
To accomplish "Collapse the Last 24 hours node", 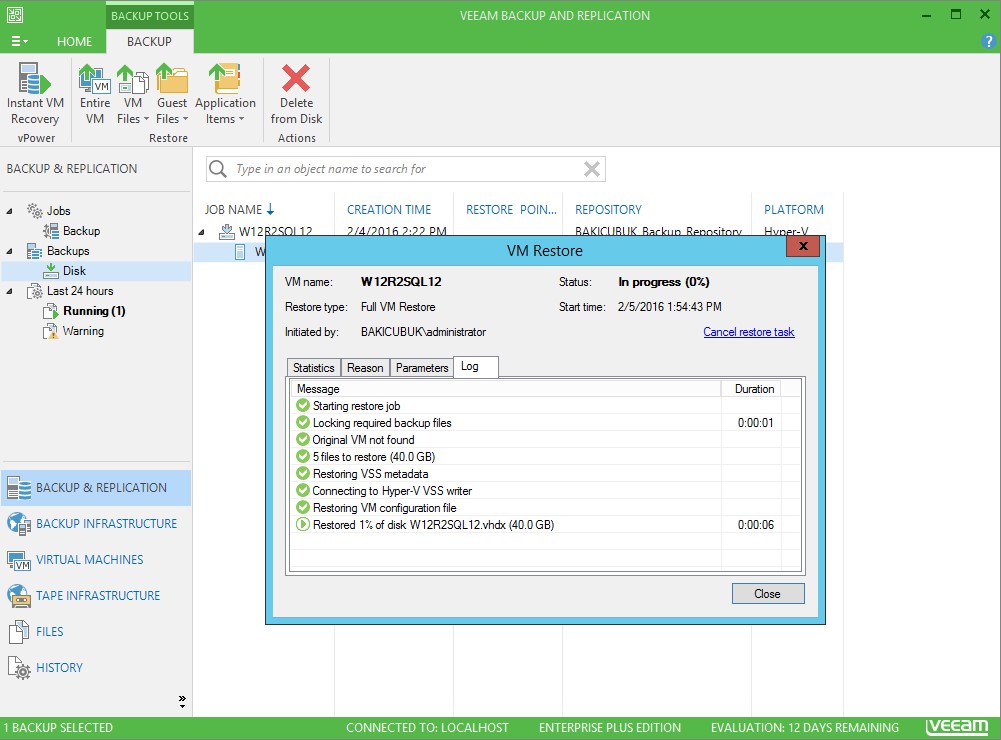I will click(x=10, y=291).
